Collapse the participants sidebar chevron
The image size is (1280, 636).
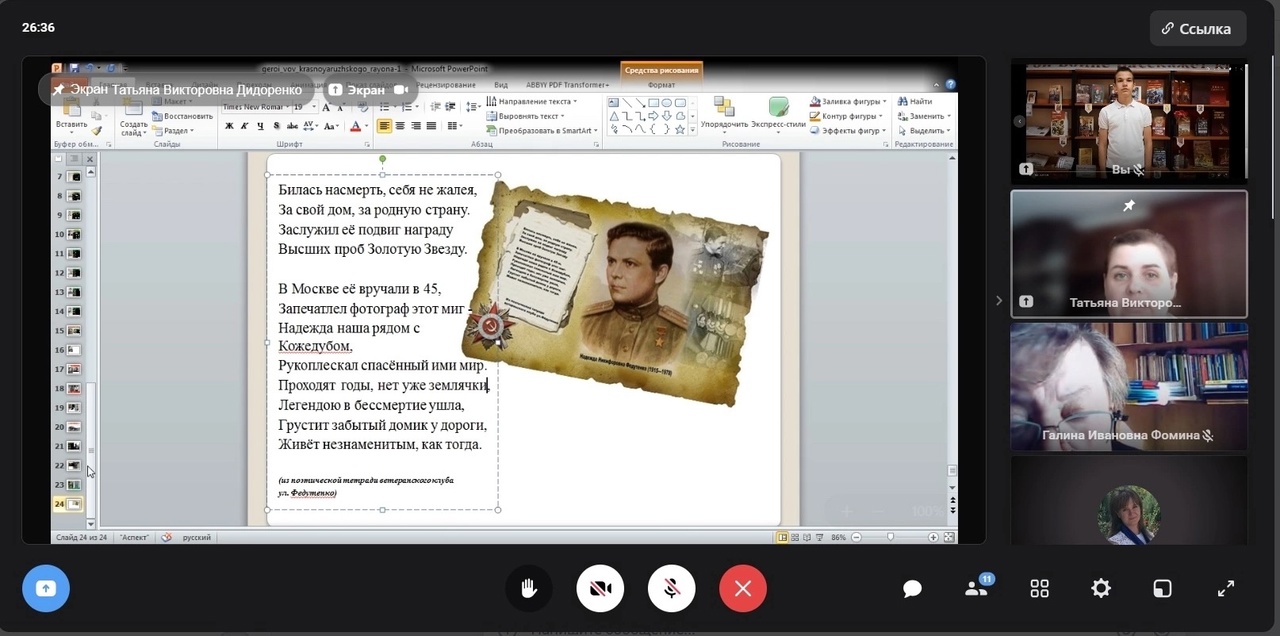(x=998, y=300)
